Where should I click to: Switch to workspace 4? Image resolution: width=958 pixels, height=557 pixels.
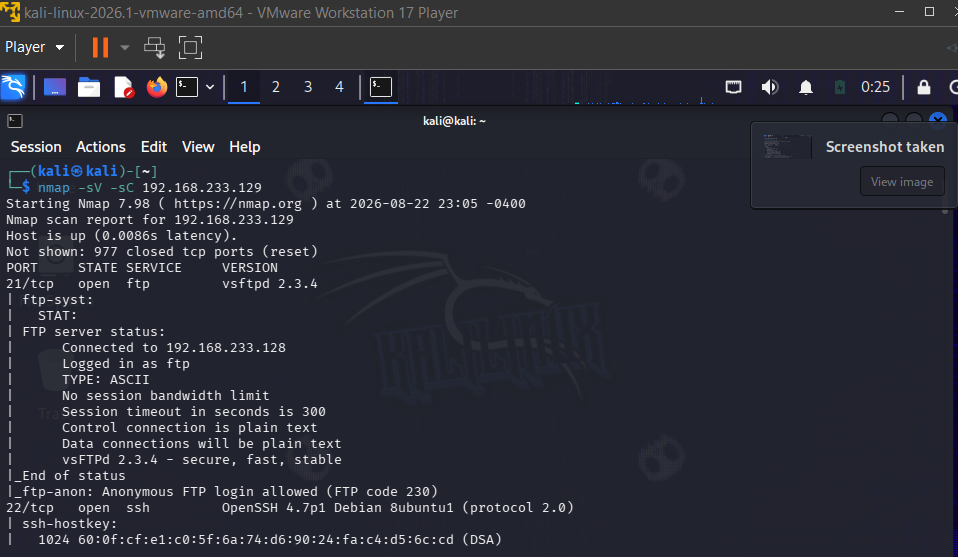point(339,87)
